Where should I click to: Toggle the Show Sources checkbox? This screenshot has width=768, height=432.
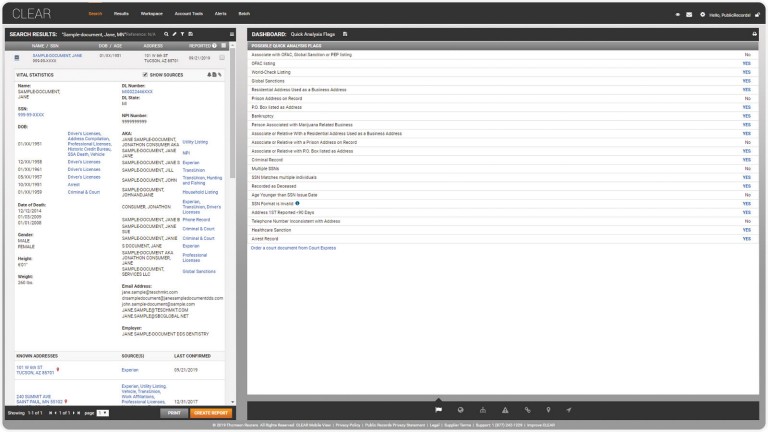pyautogui.click(x=145, y=74)
